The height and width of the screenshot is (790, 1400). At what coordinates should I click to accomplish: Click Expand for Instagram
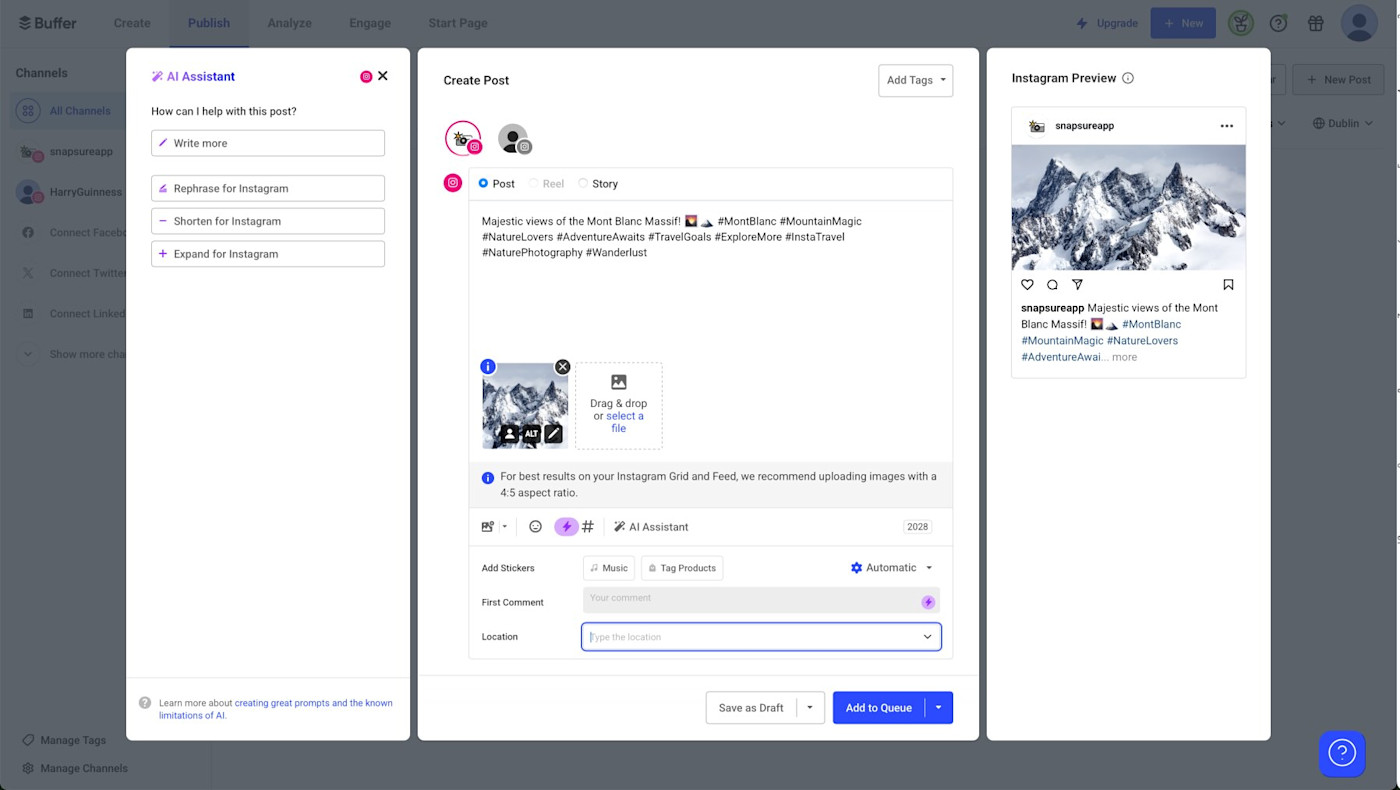pyautogui.click(x=268, y=254)
